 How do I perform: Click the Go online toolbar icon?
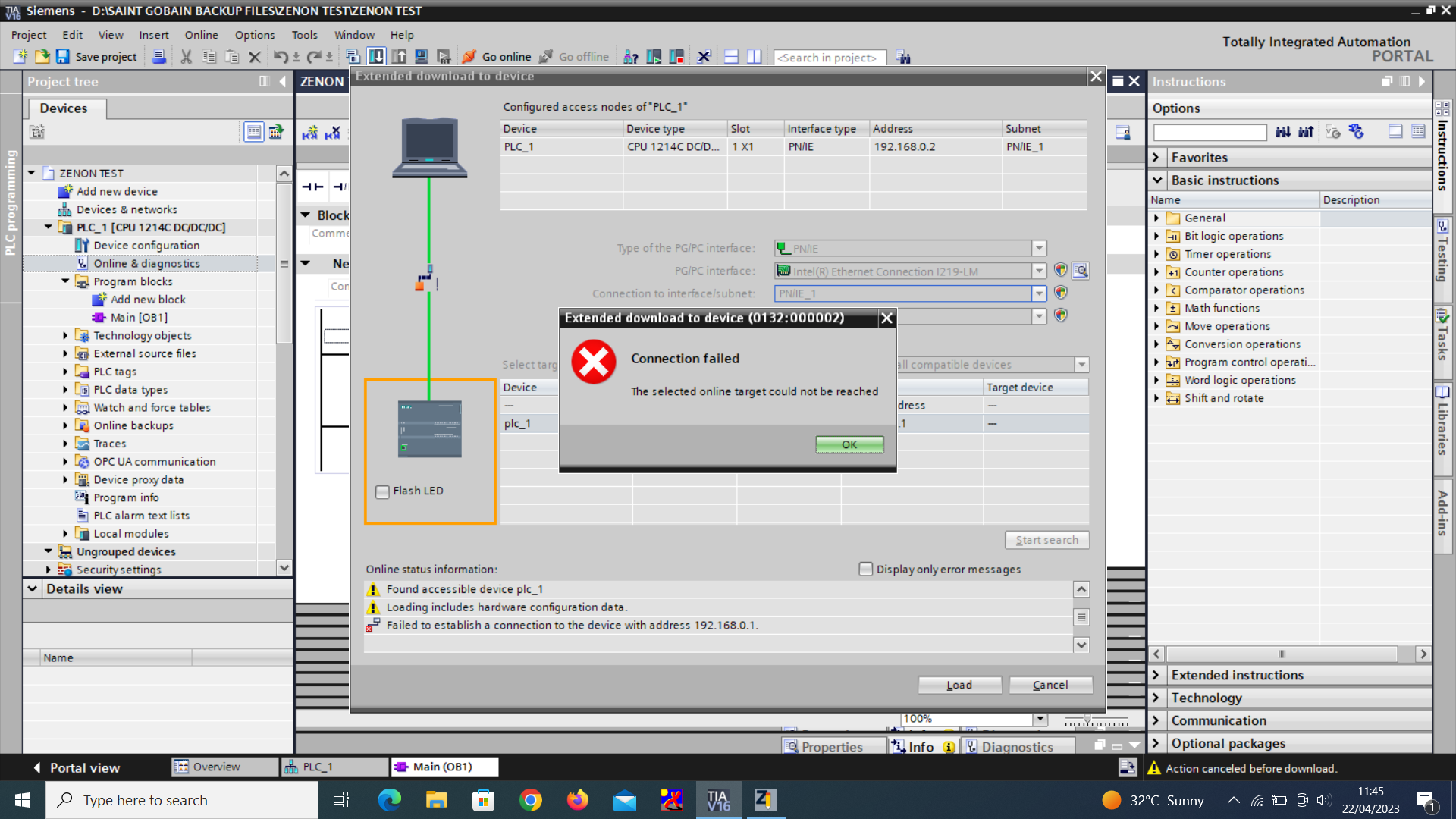coord(469,57)
